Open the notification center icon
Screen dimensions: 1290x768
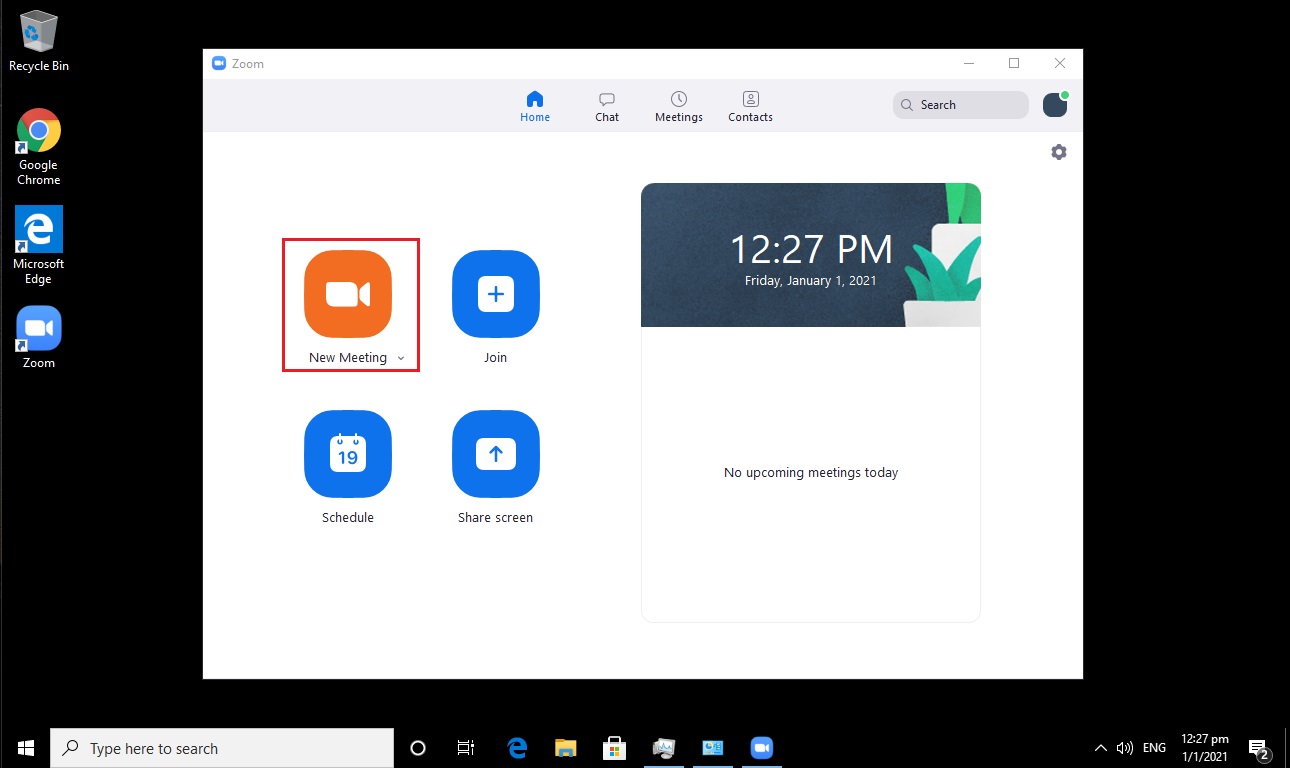1260,749
